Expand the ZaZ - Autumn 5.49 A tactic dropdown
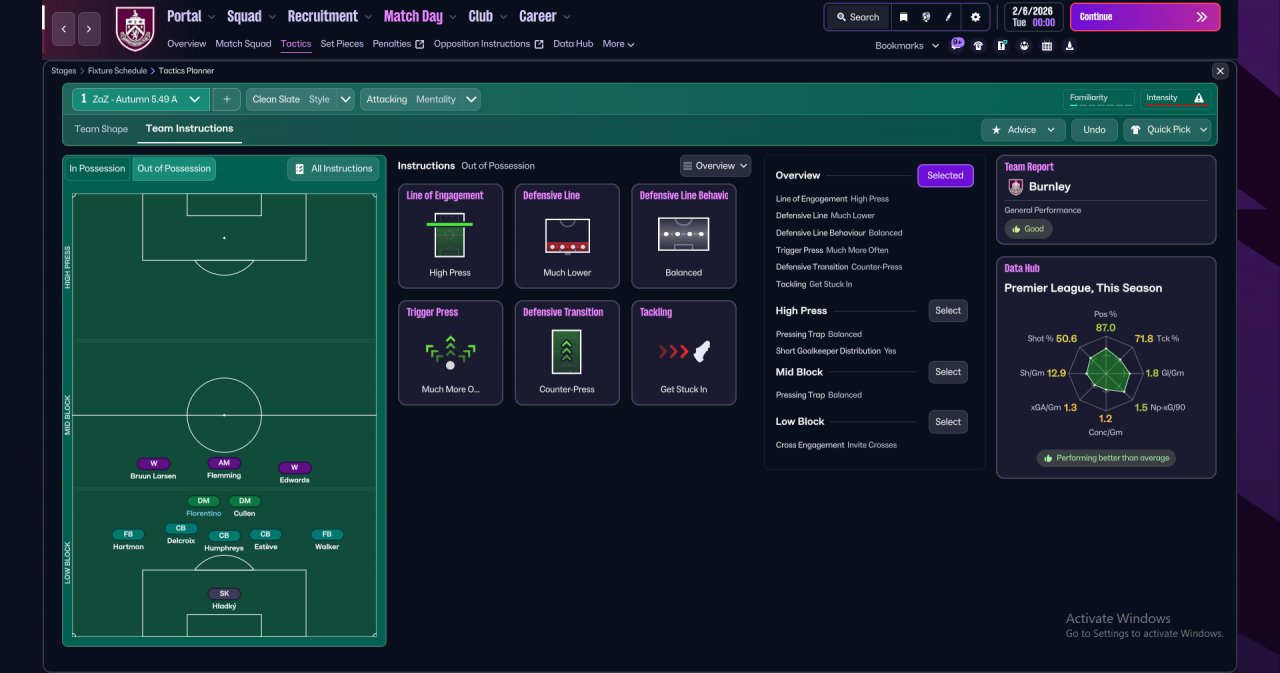Viewport: 1280px width, 673px height. (x=141, y=99)
